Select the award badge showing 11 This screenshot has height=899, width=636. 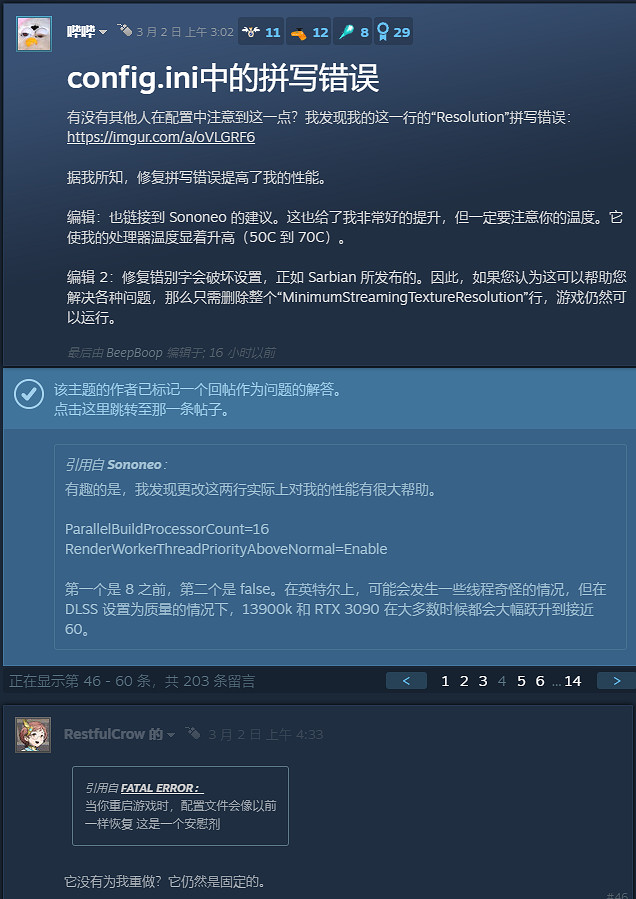[x=261, y=32]
